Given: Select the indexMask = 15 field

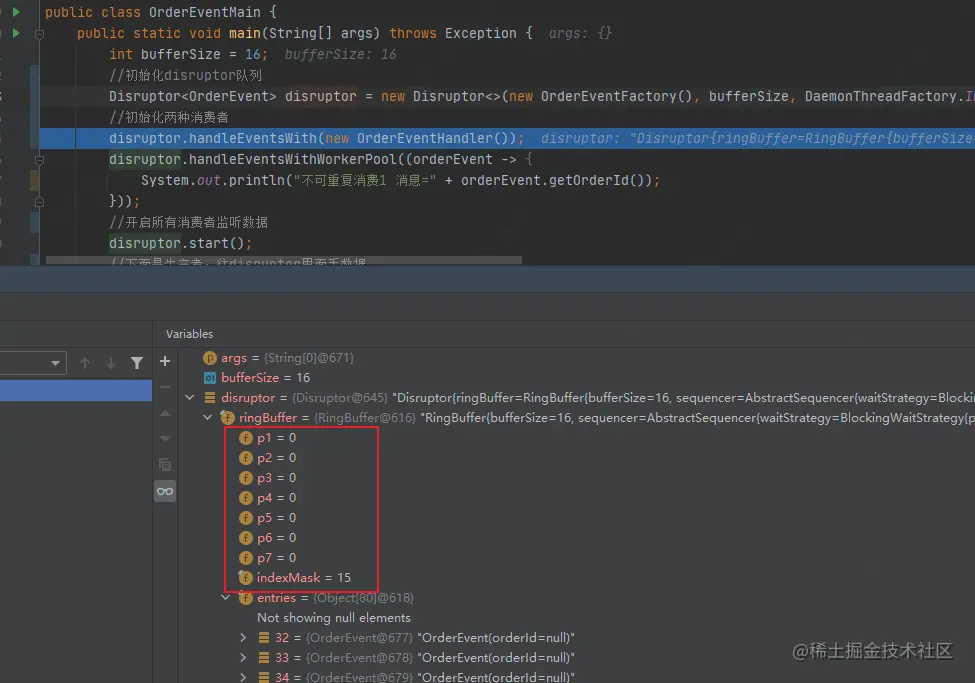Looking at the screenshot, I should [x=304, y=577].
